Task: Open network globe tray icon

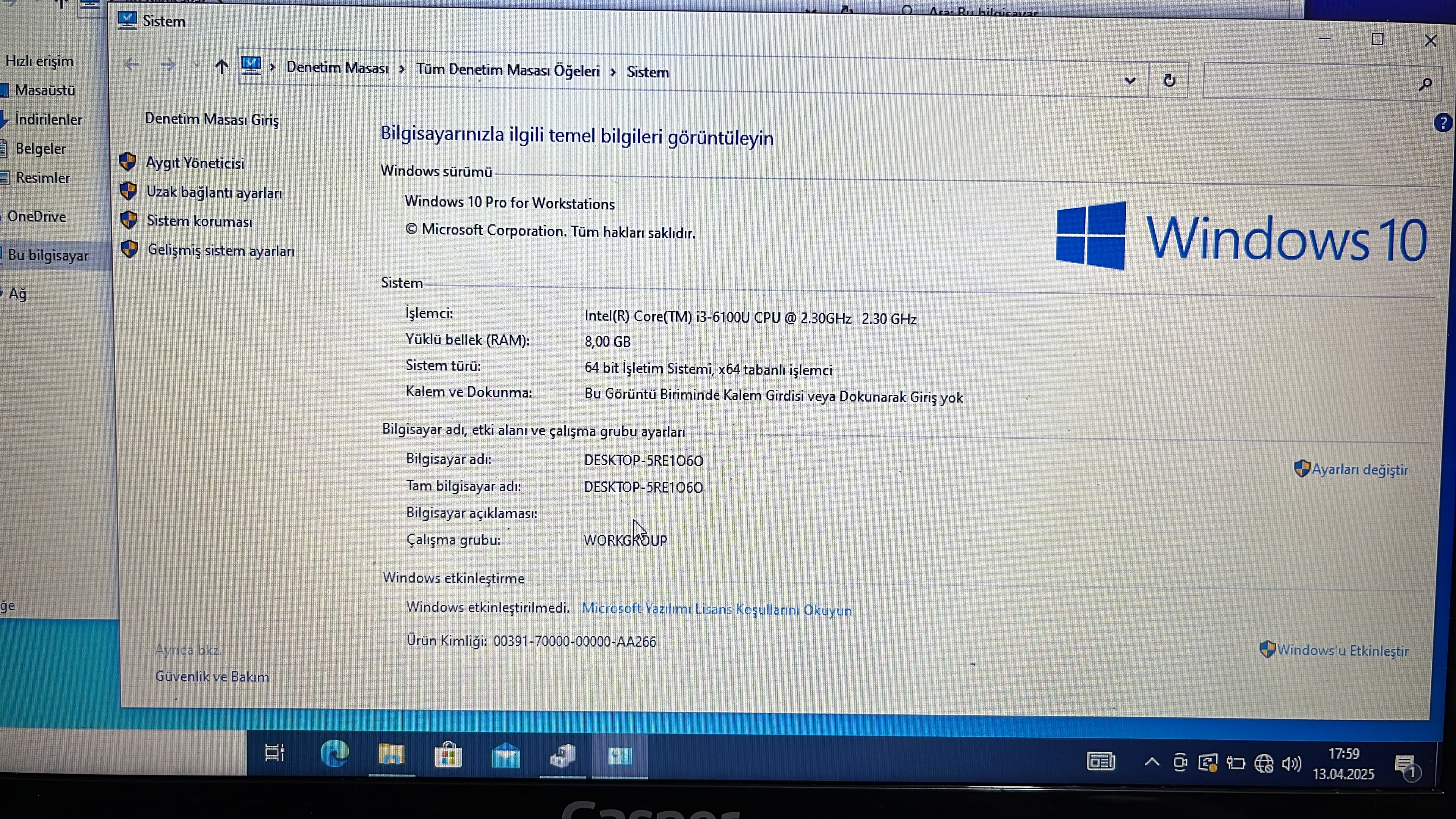Action: click(1264, 764)
